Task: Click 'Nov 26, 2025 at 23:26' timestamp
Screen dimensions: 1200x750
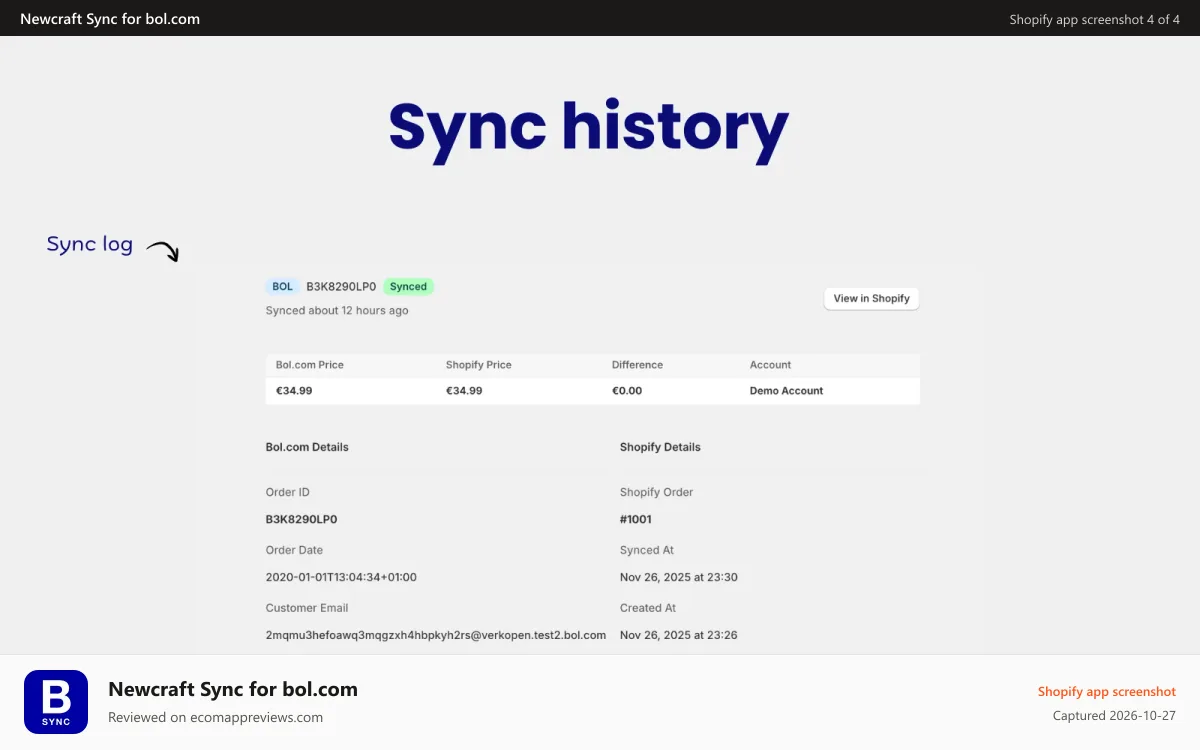Action: pos(679,635)
